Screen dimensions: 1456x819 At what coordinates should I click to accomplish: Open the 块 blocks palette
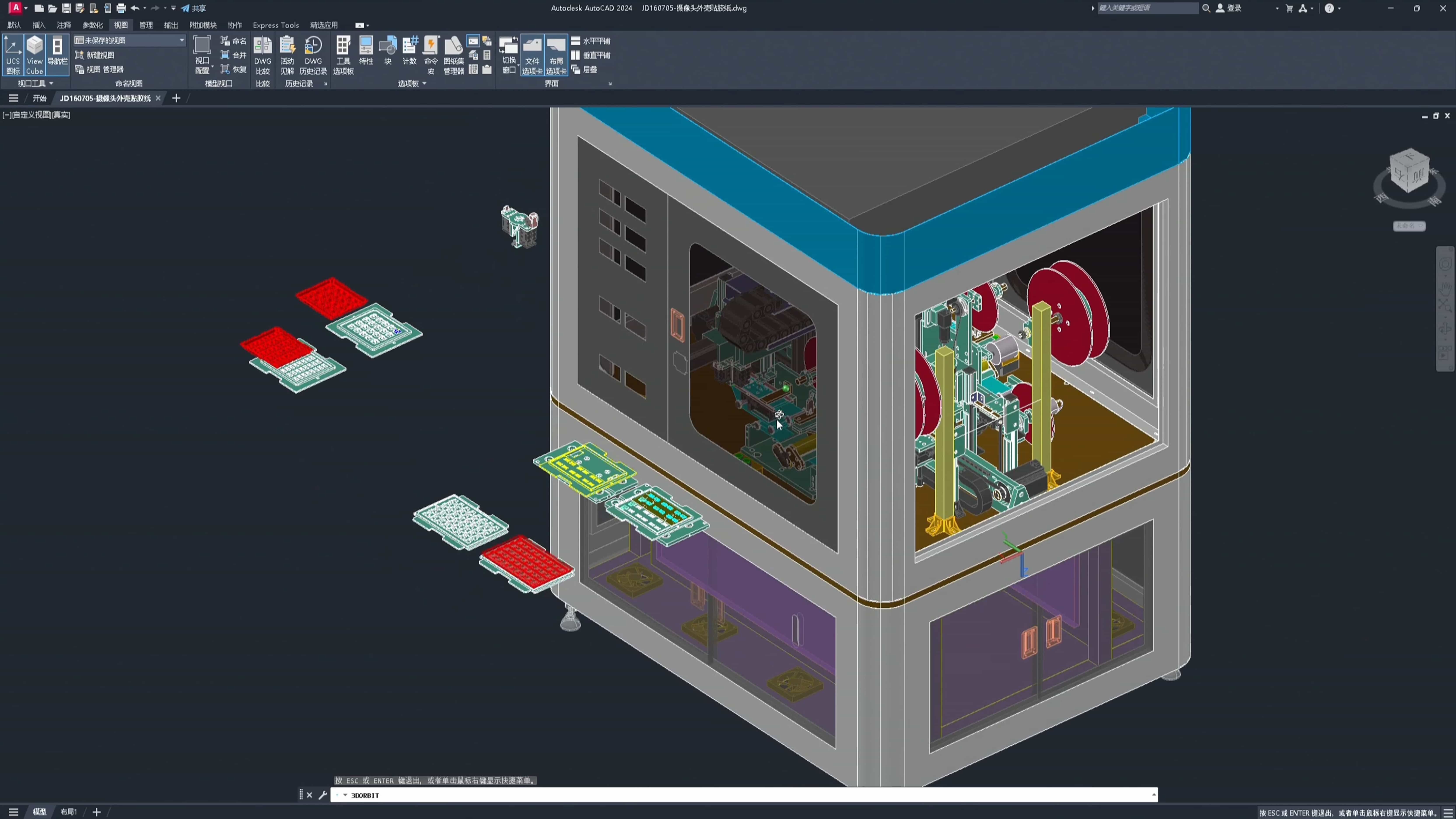tap(388, 51)
